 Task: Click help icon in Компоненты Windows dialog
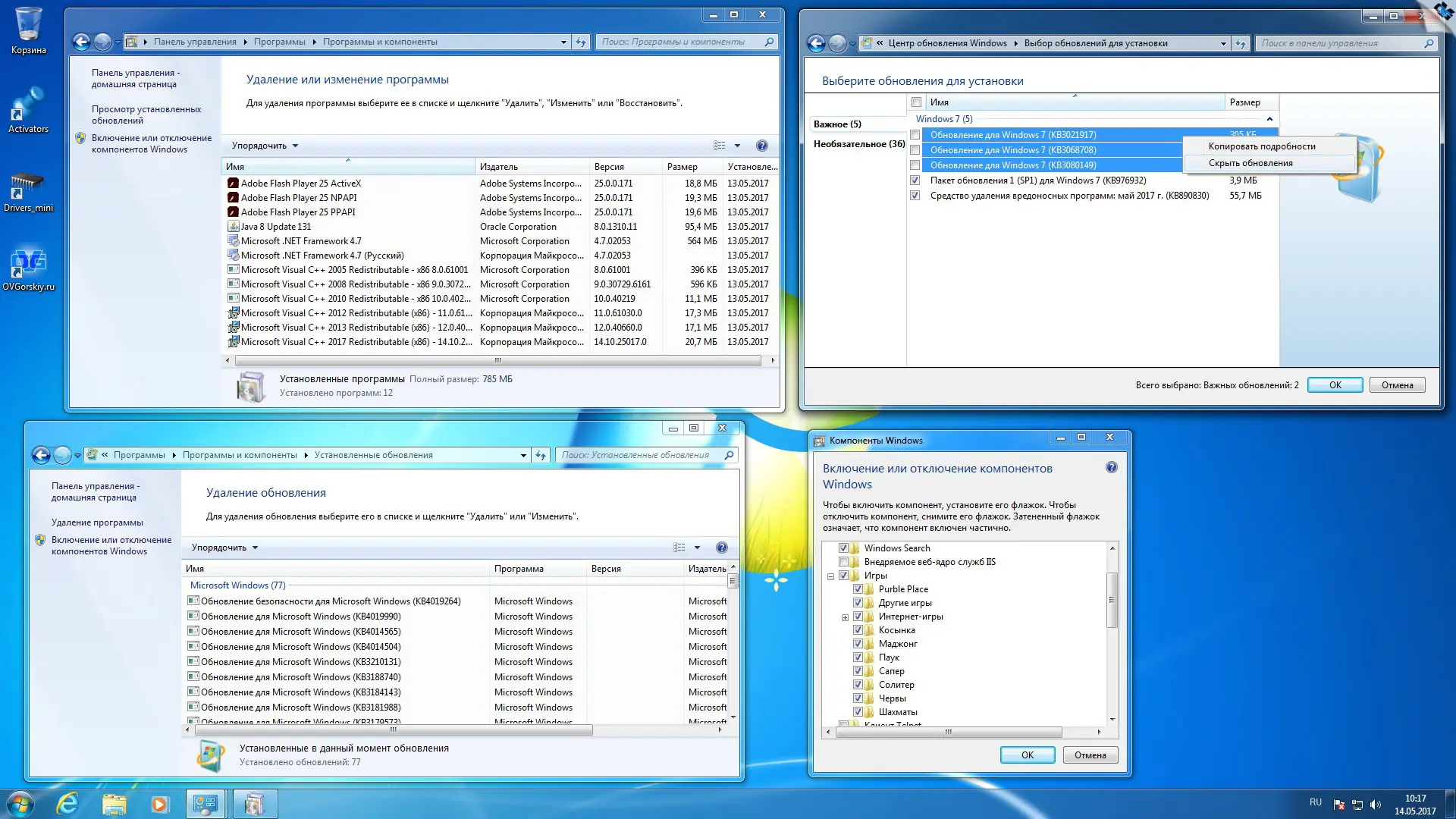(x=1111, y=468)
